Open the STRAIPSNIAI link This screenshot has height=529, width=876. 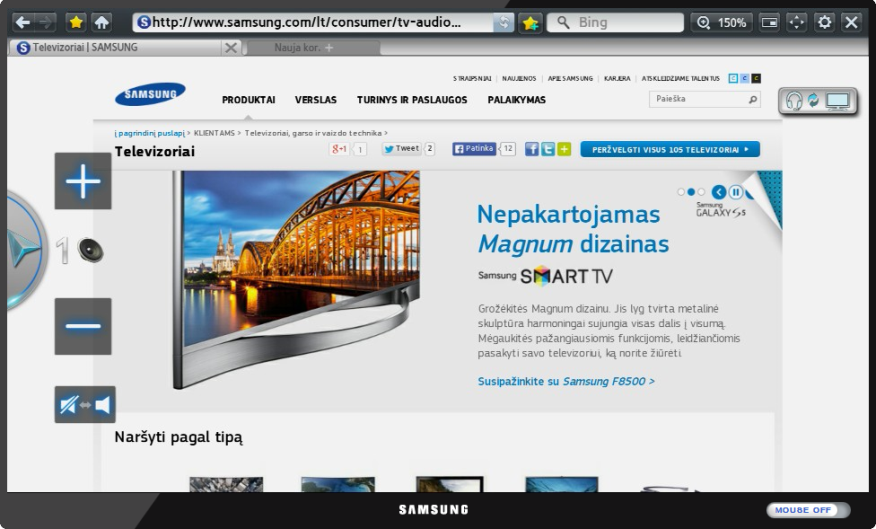[x=472, y=79]
